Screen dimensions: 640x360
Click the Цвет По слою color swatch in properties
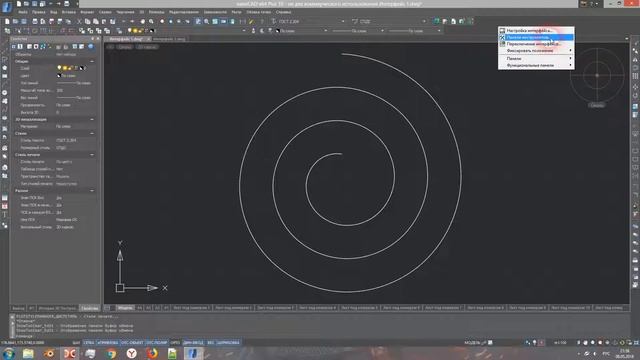(x=59, y=76)
